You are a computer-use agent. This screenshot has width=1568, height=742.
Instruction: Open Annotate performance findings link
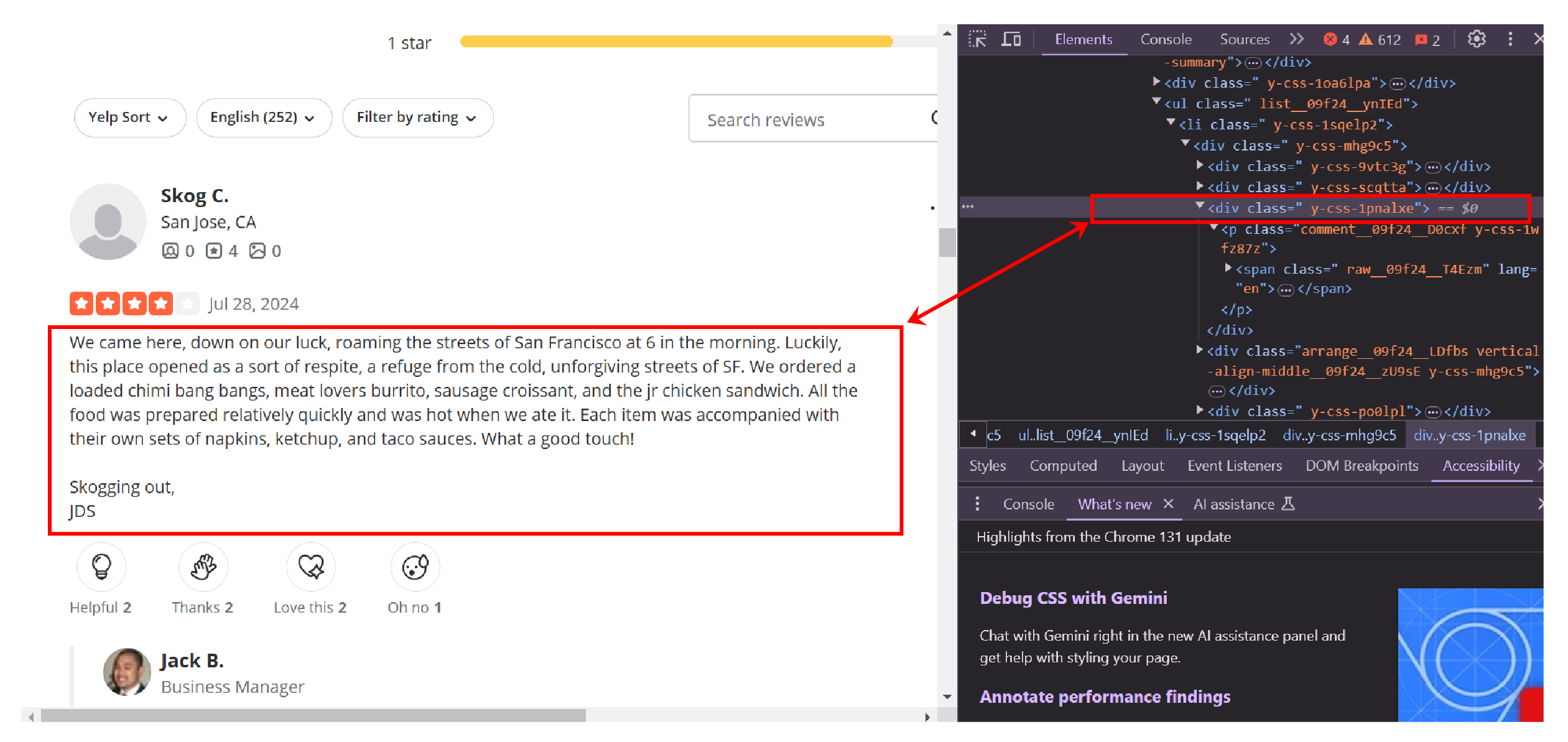pos(1105,697)
